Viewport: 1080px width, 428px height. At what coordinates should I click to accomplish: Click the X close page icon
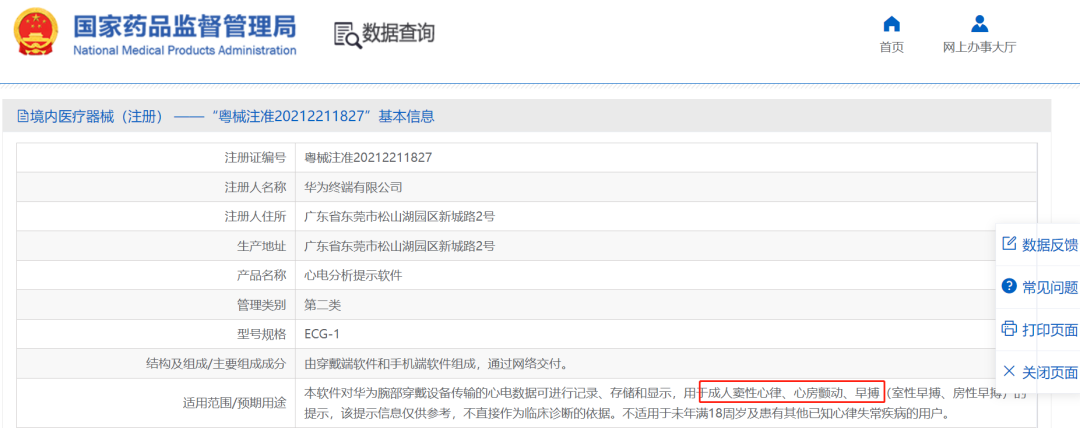point(1009,371)
